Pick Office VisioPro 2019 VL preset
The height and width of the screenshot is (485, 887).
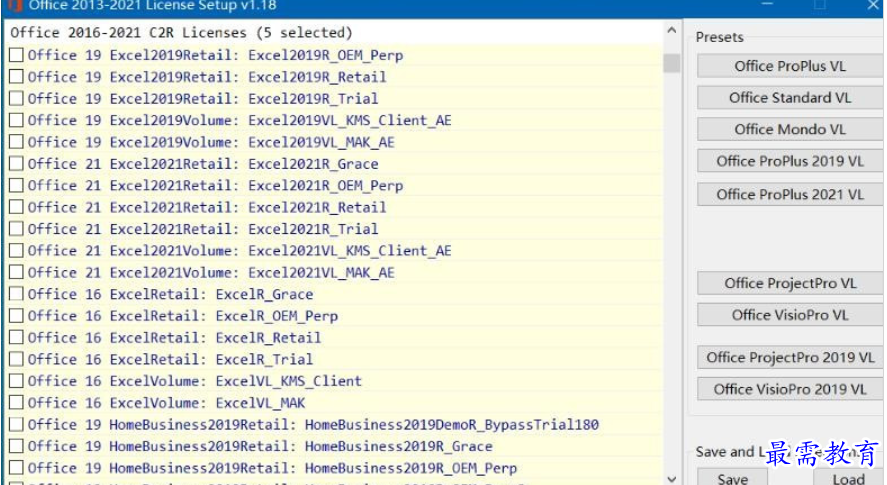pyautogui.click(x=790, y=389)
